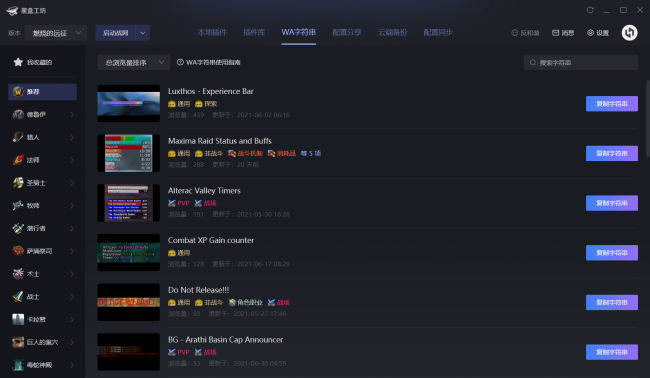The width and height of the screenshot is (650, 378).
Task: Click PVP tag on Arathi Basin Cap Announcer
Action: pyautogui.click(x=179, y=352)
